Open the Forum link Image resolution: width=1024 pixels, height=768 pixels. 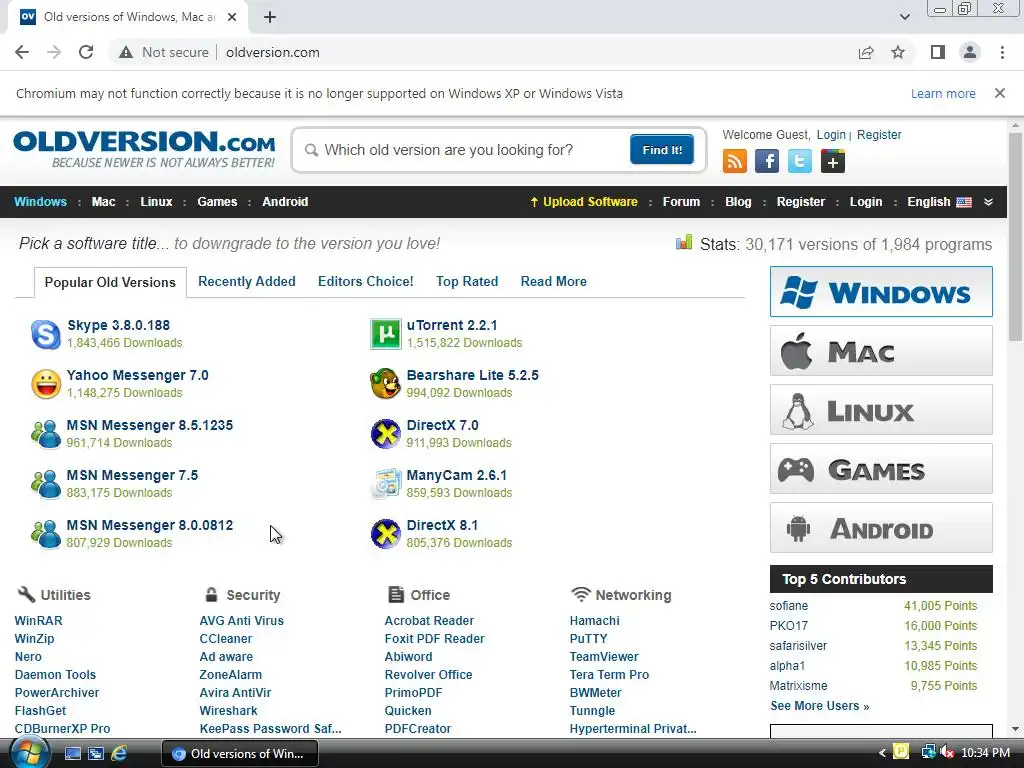[x=681, y=202]
